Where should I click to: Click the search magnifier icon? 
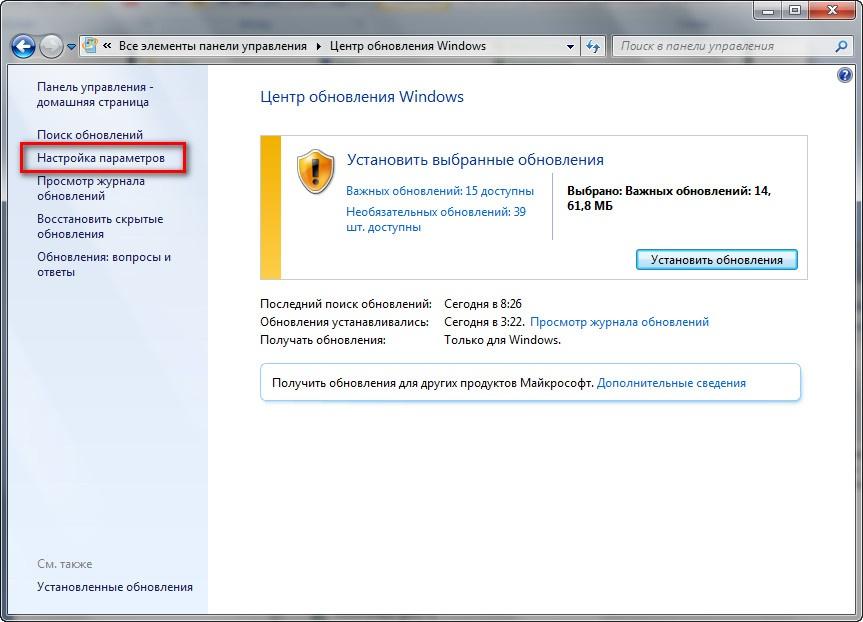(841, 46)
